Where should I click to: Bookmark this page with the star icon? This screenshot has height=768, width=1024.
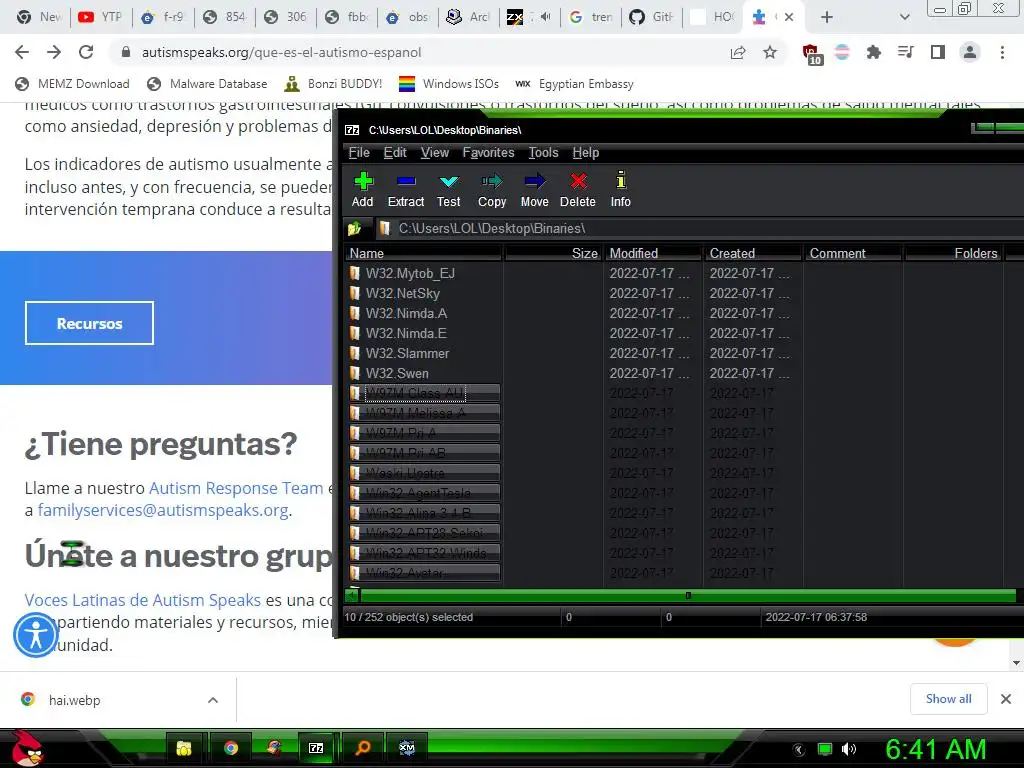[770, 52]
